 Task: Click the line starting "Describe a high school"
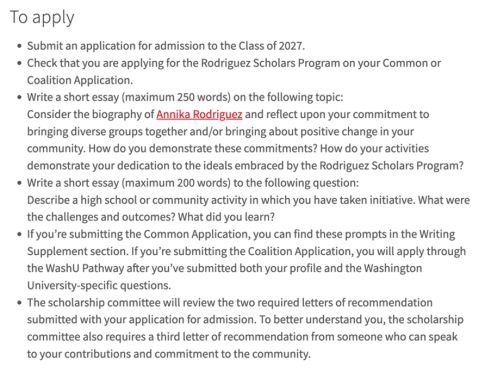tap(248, 200)
